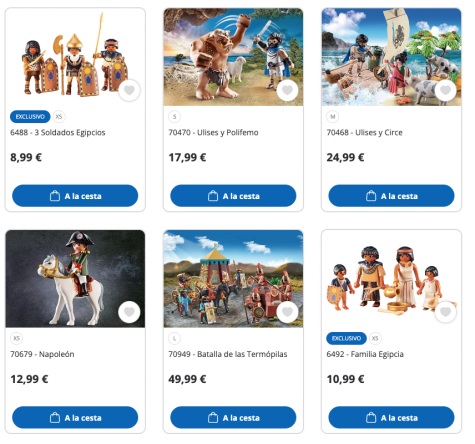The width and height of the screenshot is (475, 444).
Task: Click heart icon on Batalla de las Termópilas
Action: (287, 312)
